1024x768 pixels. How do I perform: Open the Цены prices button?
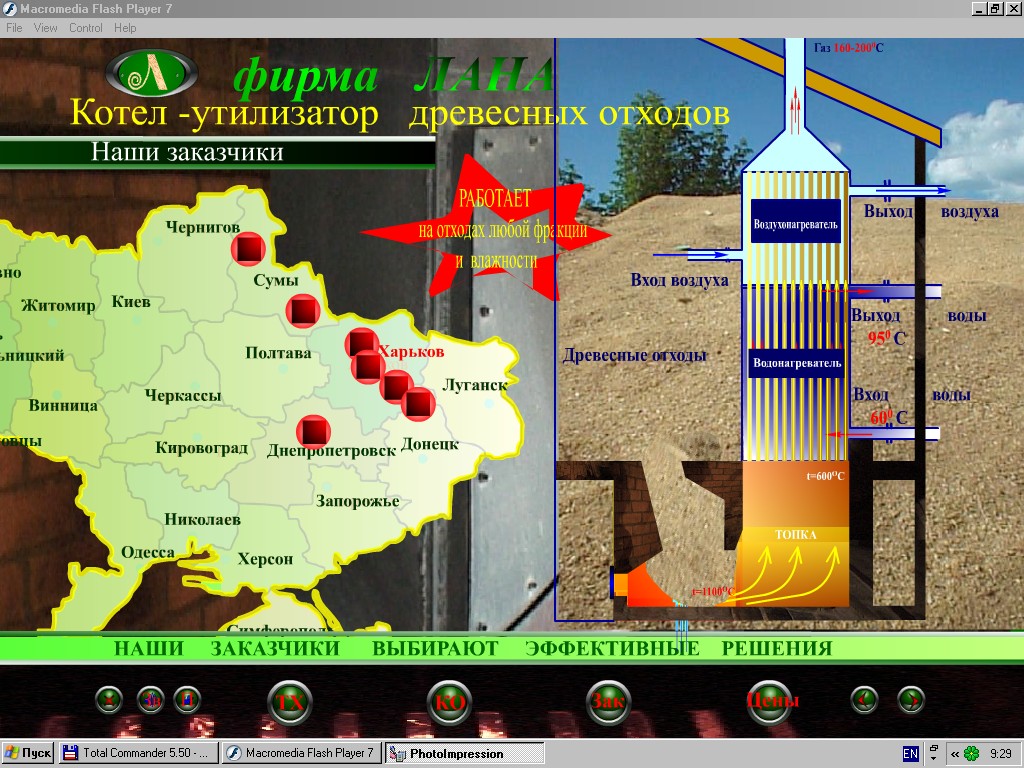coord(772,700)
